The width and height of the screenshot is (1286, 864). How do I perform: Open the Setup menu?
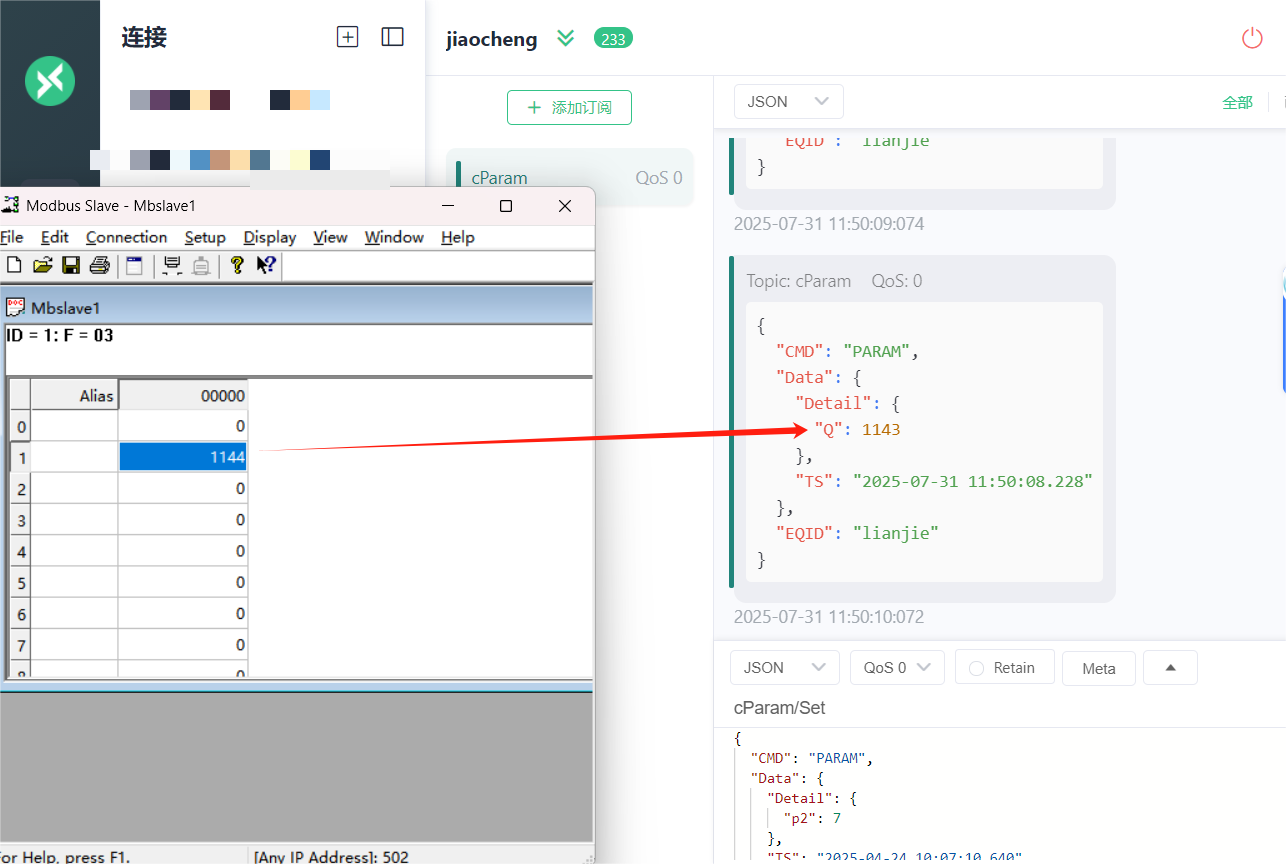[205, 237]
